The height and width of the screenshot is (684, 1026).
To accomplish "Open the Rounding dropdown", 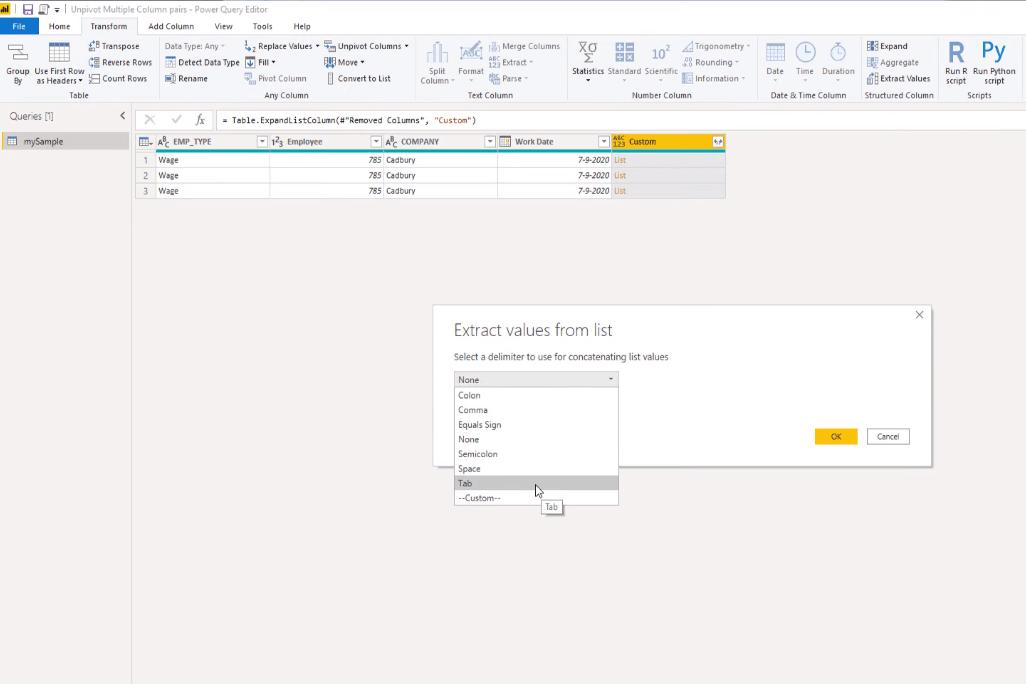I will point(711,62).
